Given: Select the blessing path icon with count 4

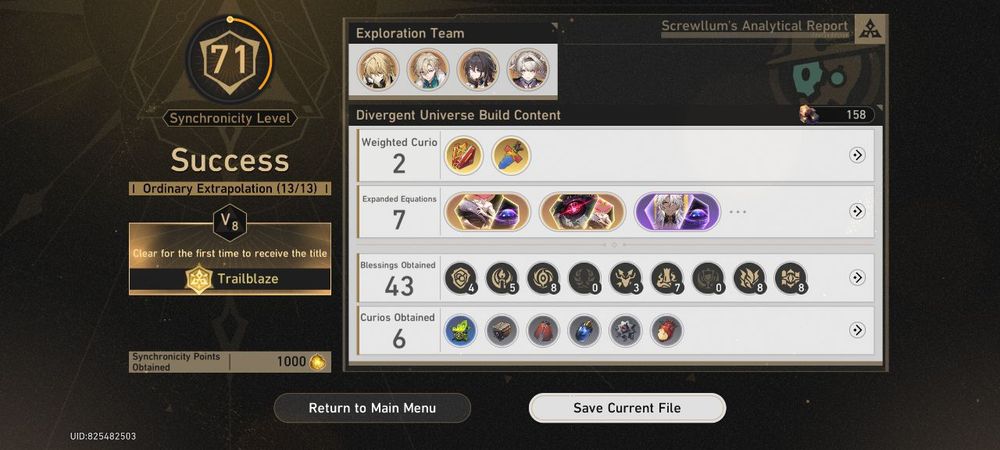Looking at the screenshot, I should tap(460, 279).
